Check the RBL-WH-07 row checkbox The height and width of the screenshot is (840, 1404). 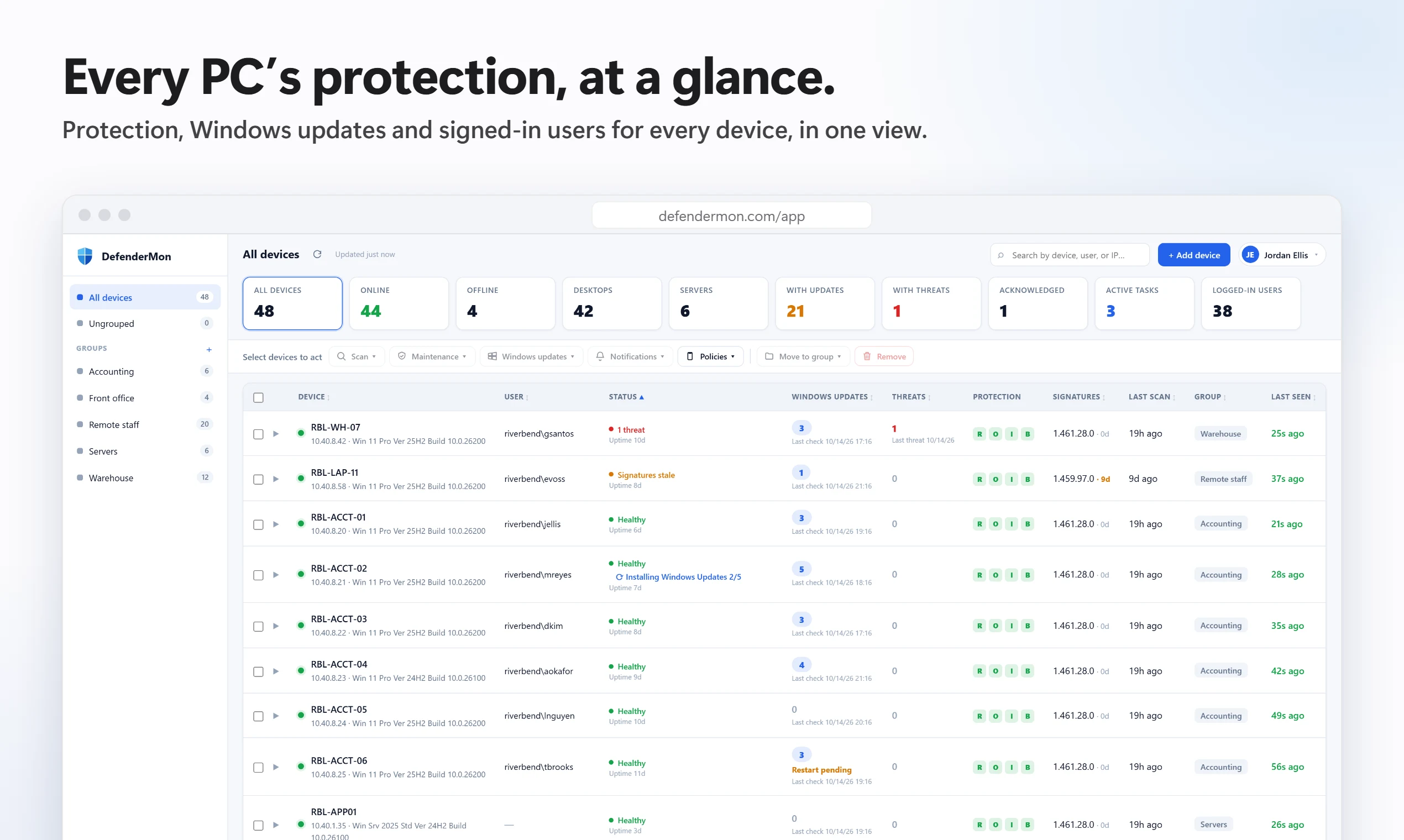[x=258, y=434]
